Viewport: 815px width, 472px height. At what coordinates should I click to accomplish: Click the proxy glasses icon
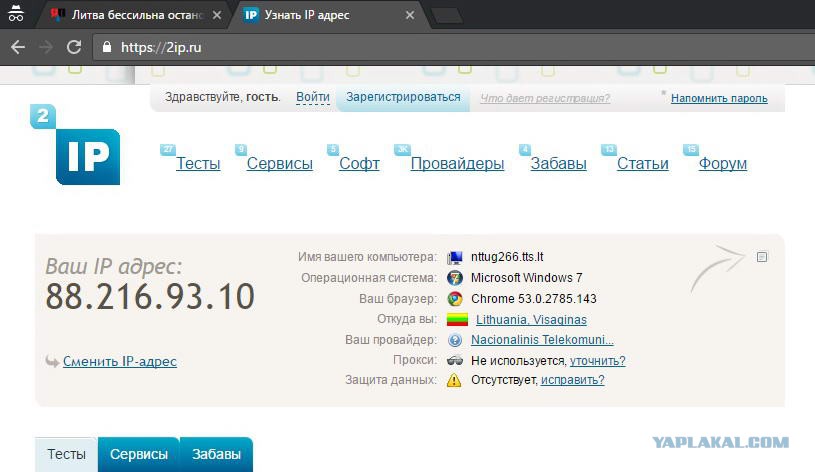coord(455,360)
